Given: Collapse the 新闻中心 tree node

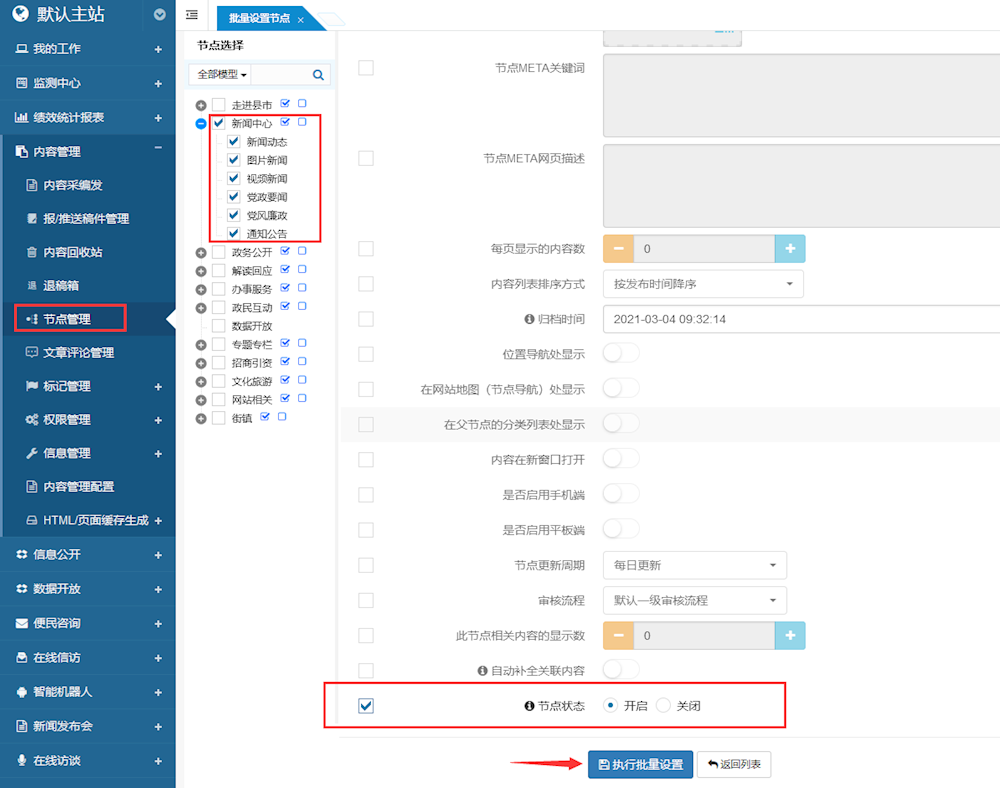Looking at the screenshot, I should click(x=201, y=124).
